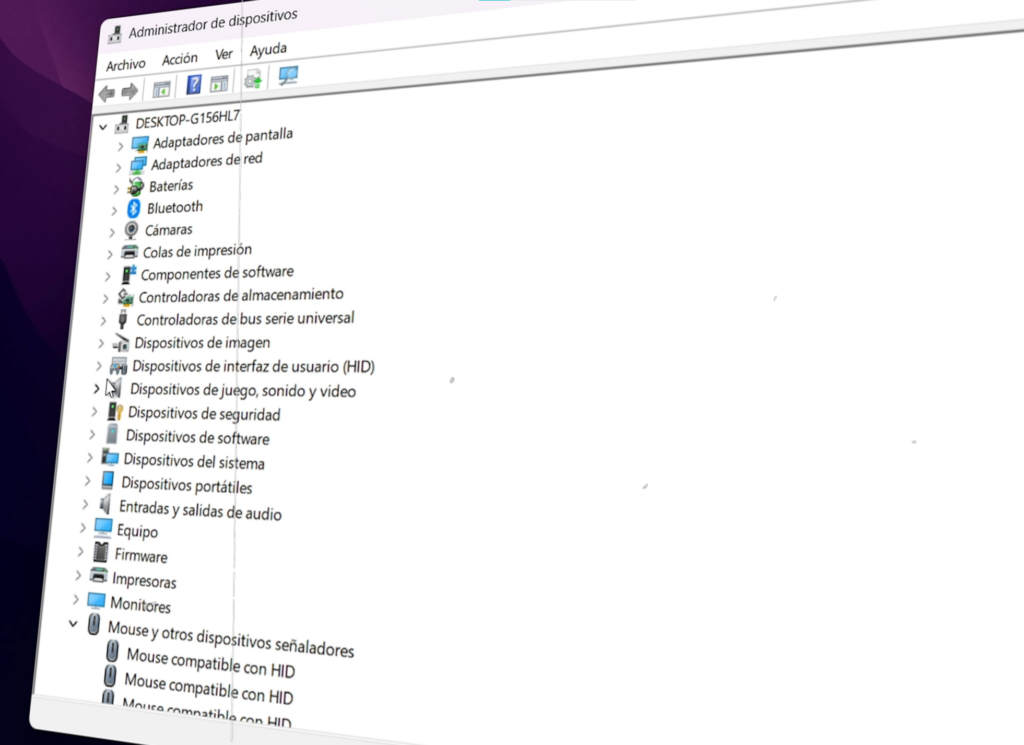Click the forward arrow in the toolbar

point(130,92)
